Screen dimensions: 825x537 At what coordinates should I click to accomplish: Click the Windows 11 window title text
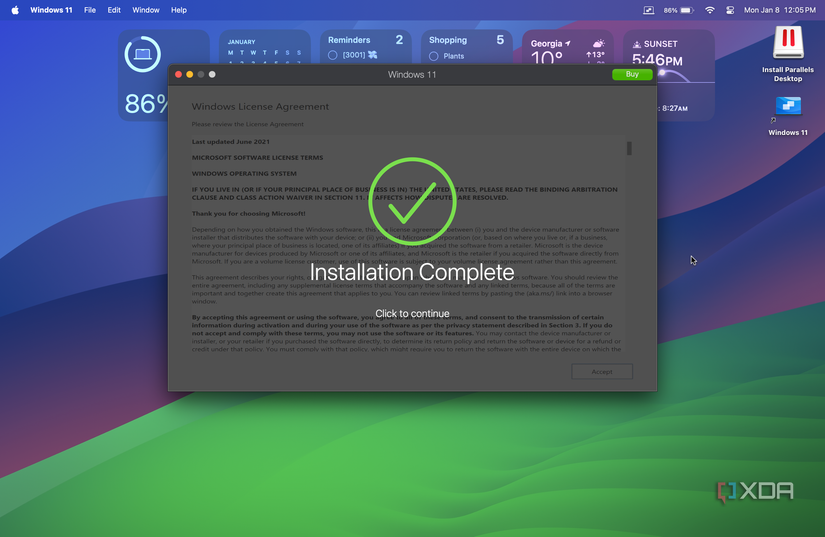click(412, 75)
